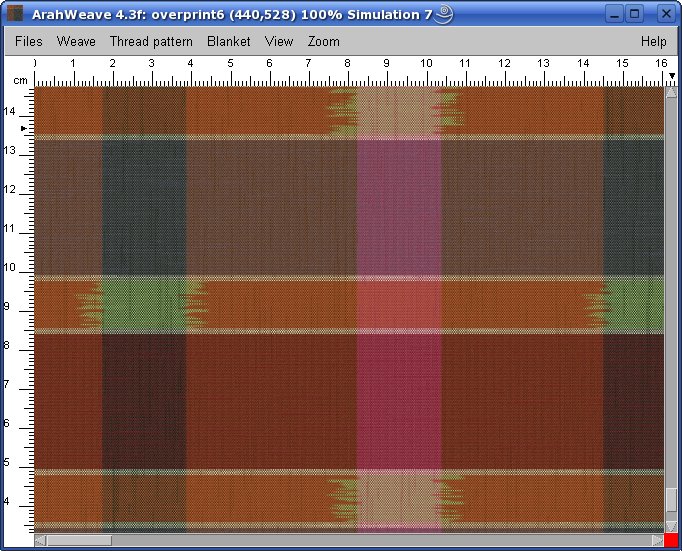This screenshot has height=551, width=682.
Task: Click the vertical scrollbar down arrow
Action: [671, 526]
